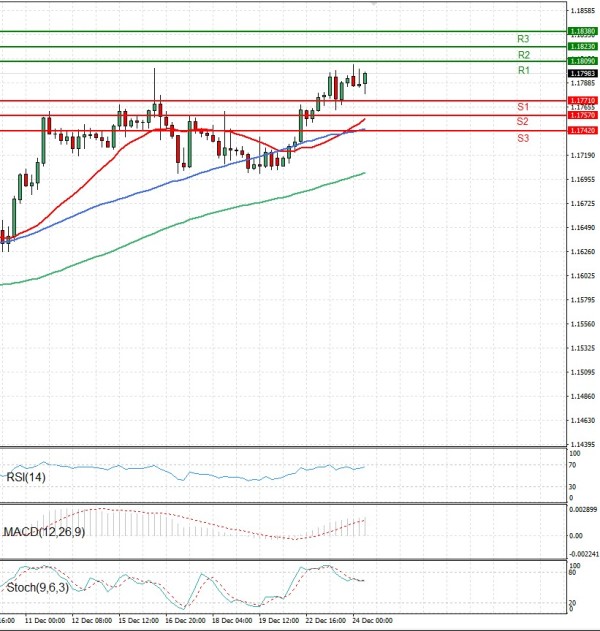Click the 1.17570 red price tag

[x=582, y=115]
